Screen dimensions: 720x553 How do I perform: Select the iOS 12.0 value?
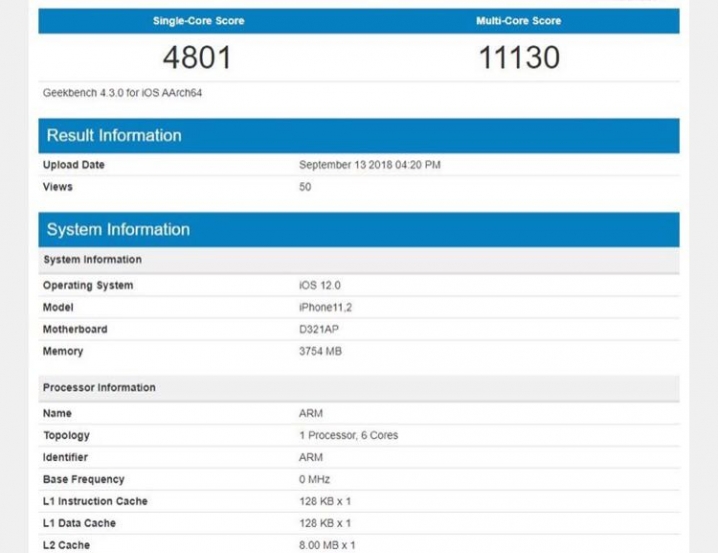(320, 285)
